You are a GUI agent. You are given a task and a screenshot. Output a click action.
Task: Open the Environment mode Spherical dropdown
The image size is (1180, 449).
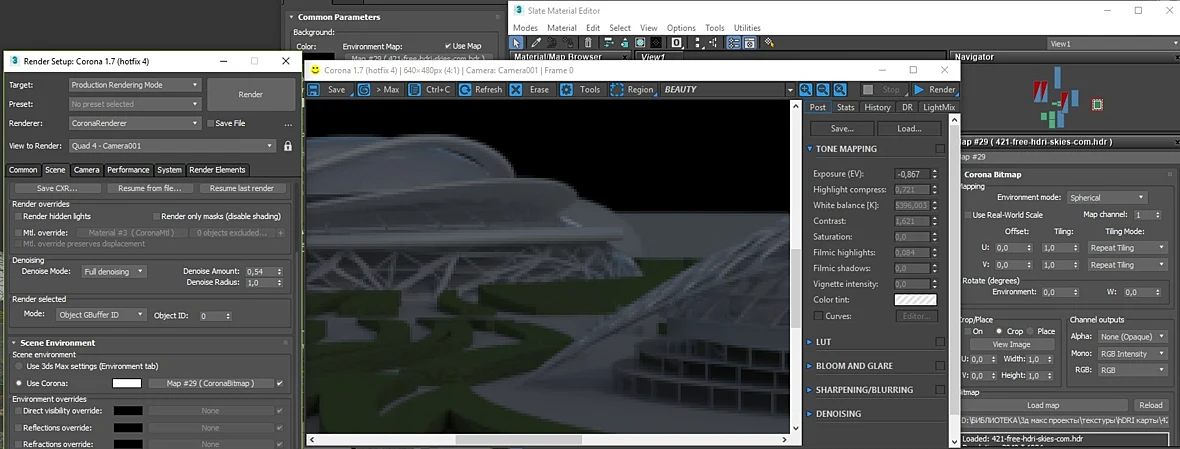tap(1107, 197)
